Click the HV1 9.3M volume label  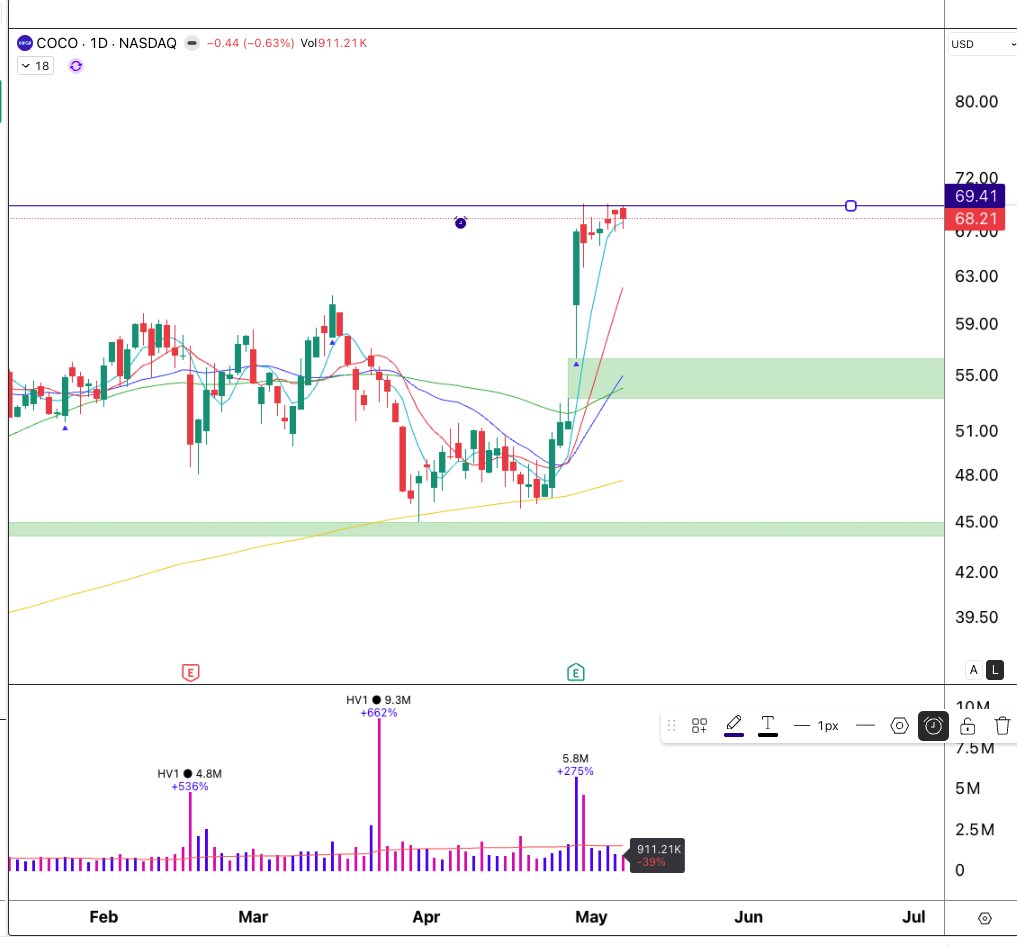pos(378,700)
